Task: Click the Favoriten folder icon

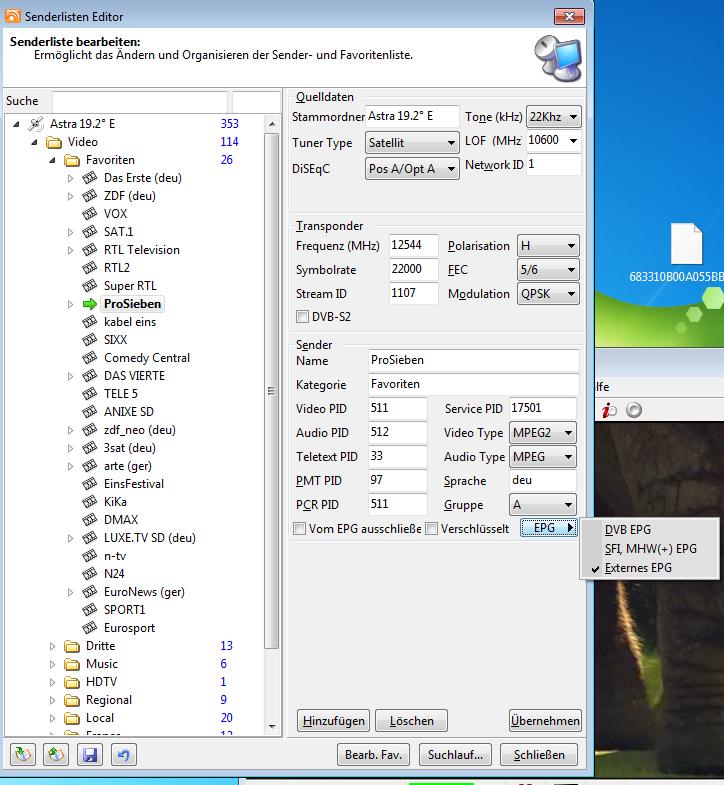Action: (x=72, y=160)
